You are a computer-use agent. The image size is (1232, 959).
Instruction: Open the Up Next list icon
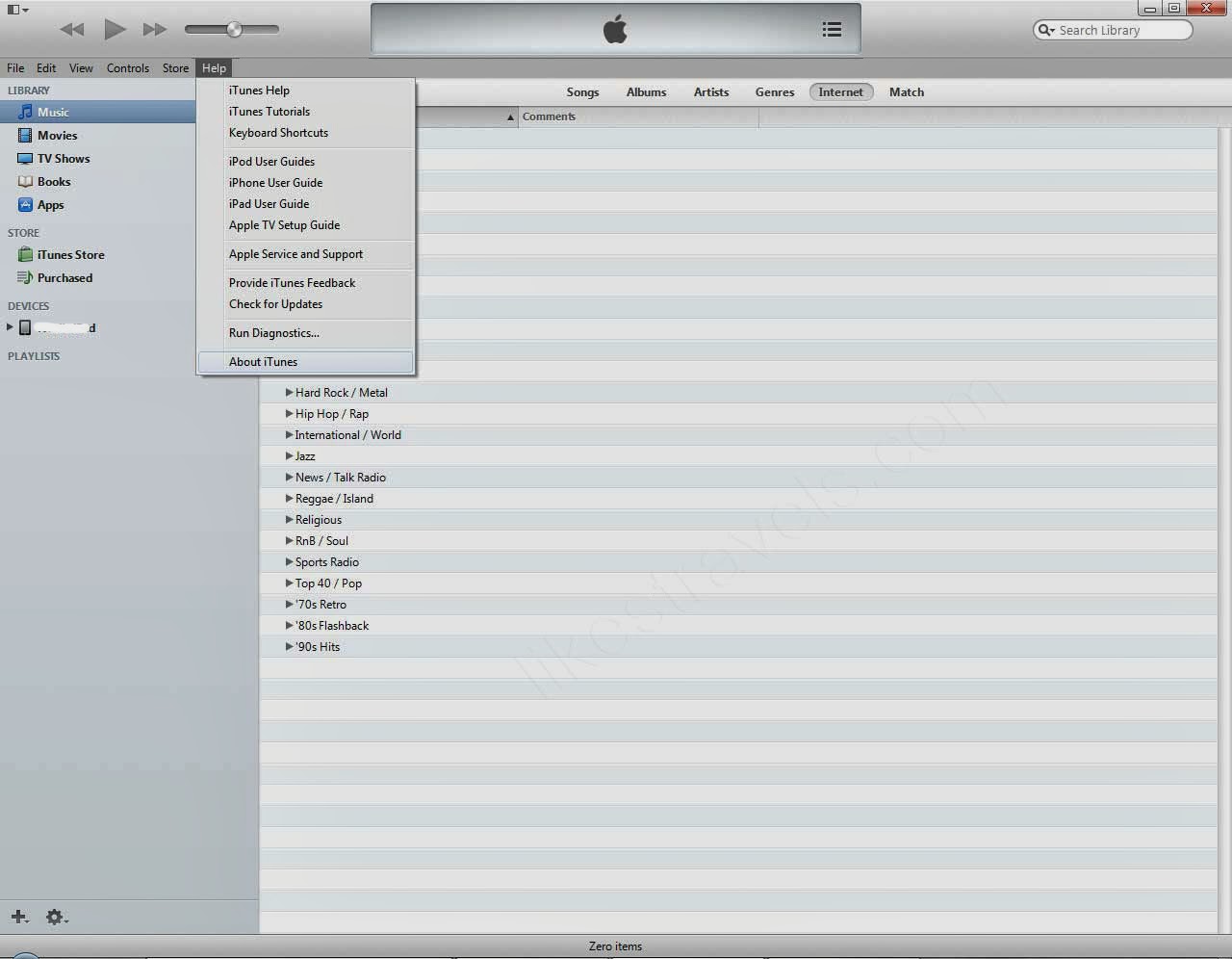(x=832, y=30)
